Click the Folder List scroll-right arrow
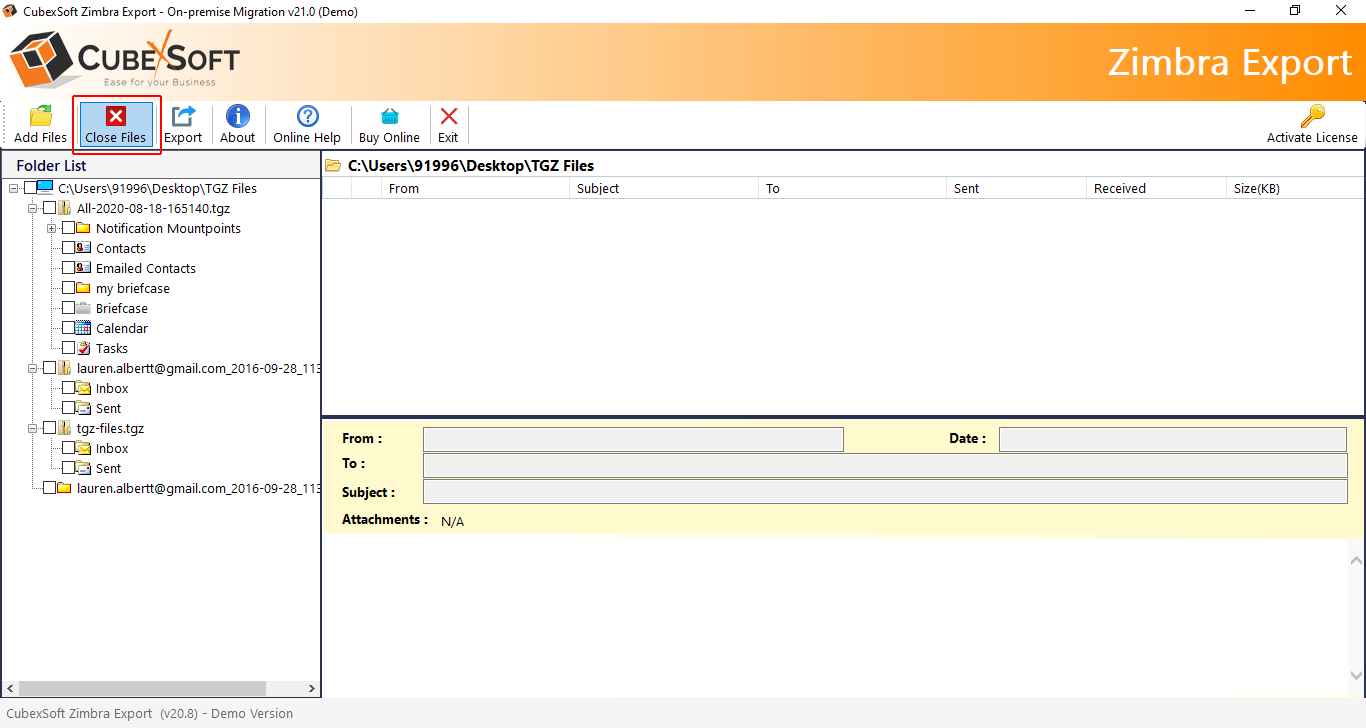Screen dimensions: 1366x728 click(x=311, y=689)
